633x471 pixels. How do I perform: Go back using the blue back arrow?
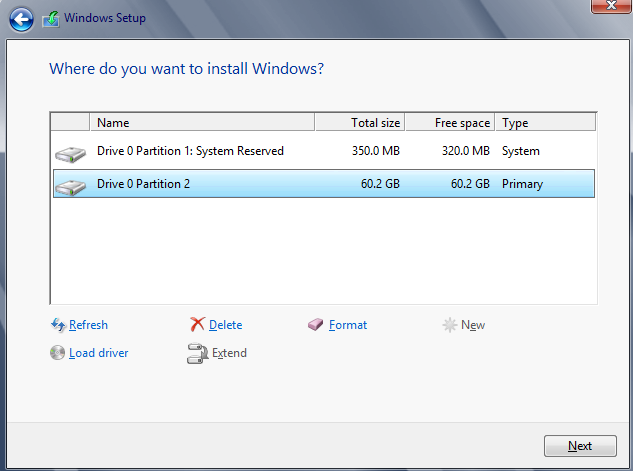(x=21, y=19)
